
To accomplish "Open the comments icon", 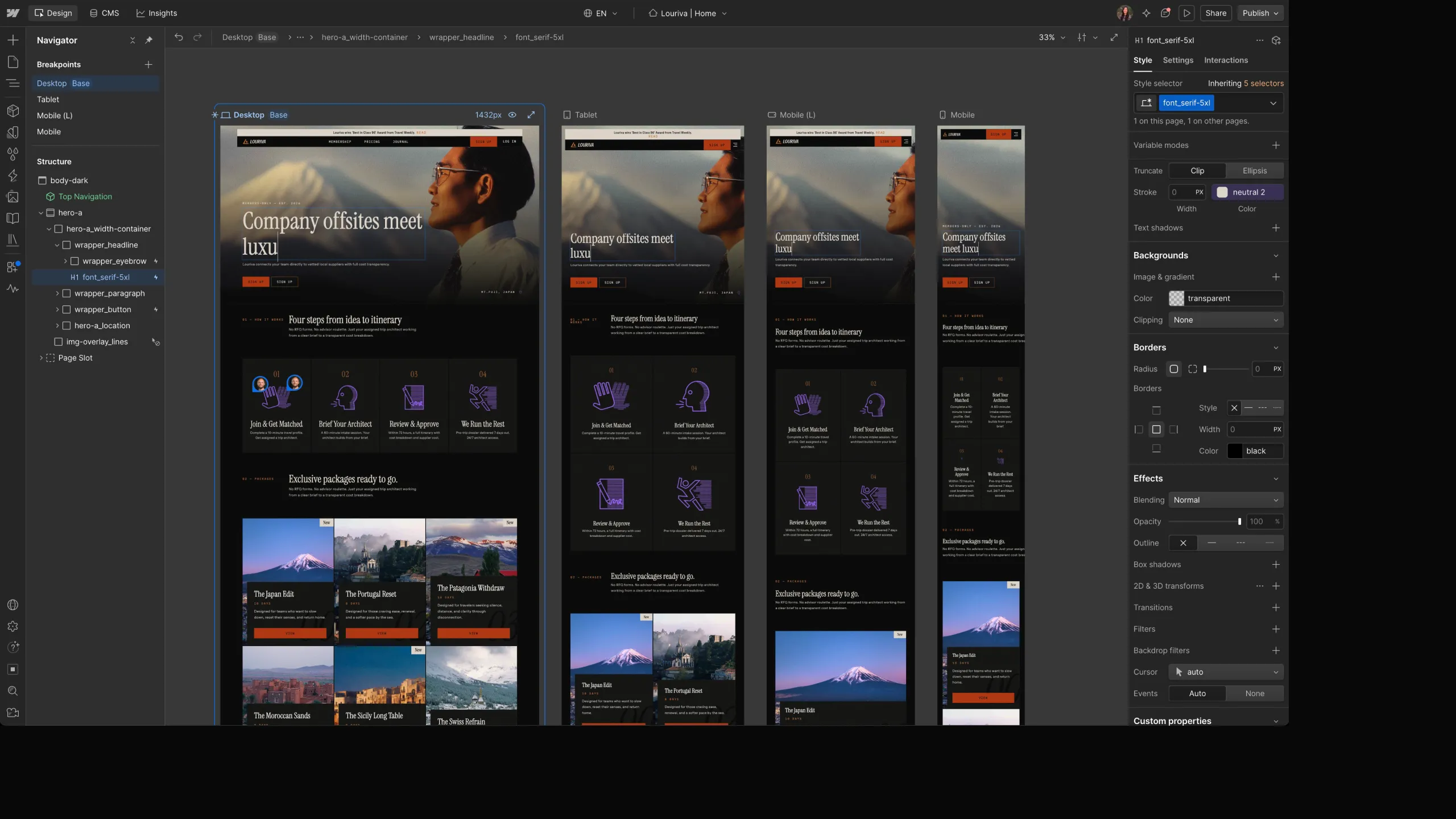I will (1165, 13).
